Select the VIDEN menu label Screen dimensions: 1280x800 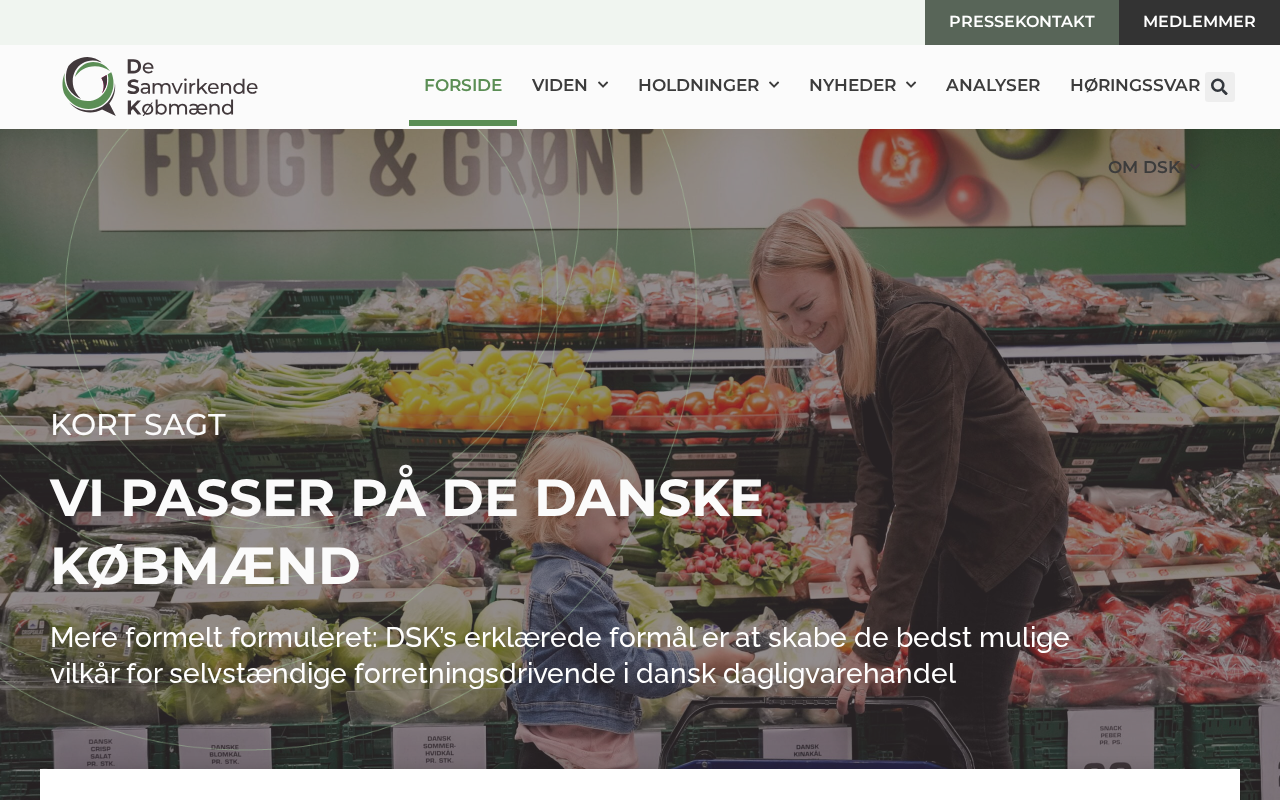[x=560, y=85]
